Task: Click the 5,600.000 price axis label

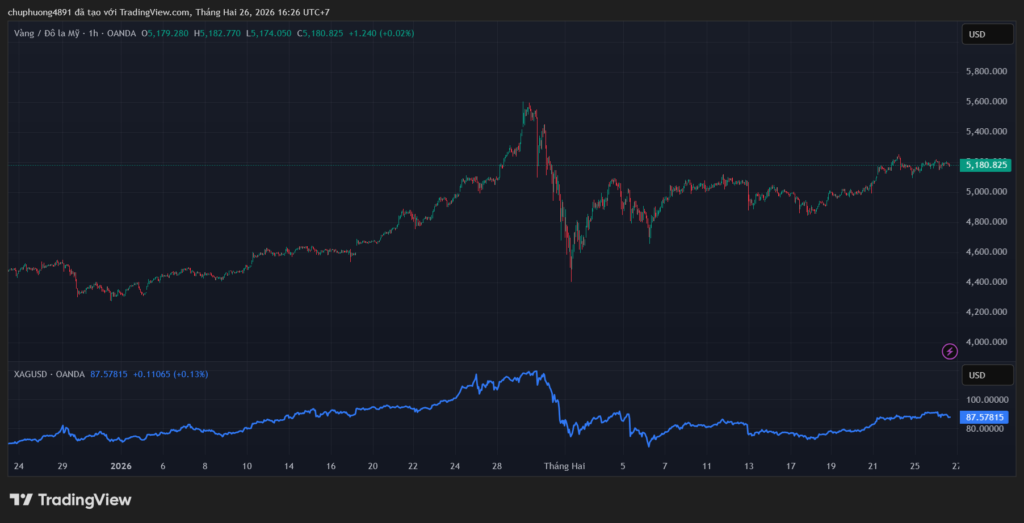Action: click(x=985, y=101)
